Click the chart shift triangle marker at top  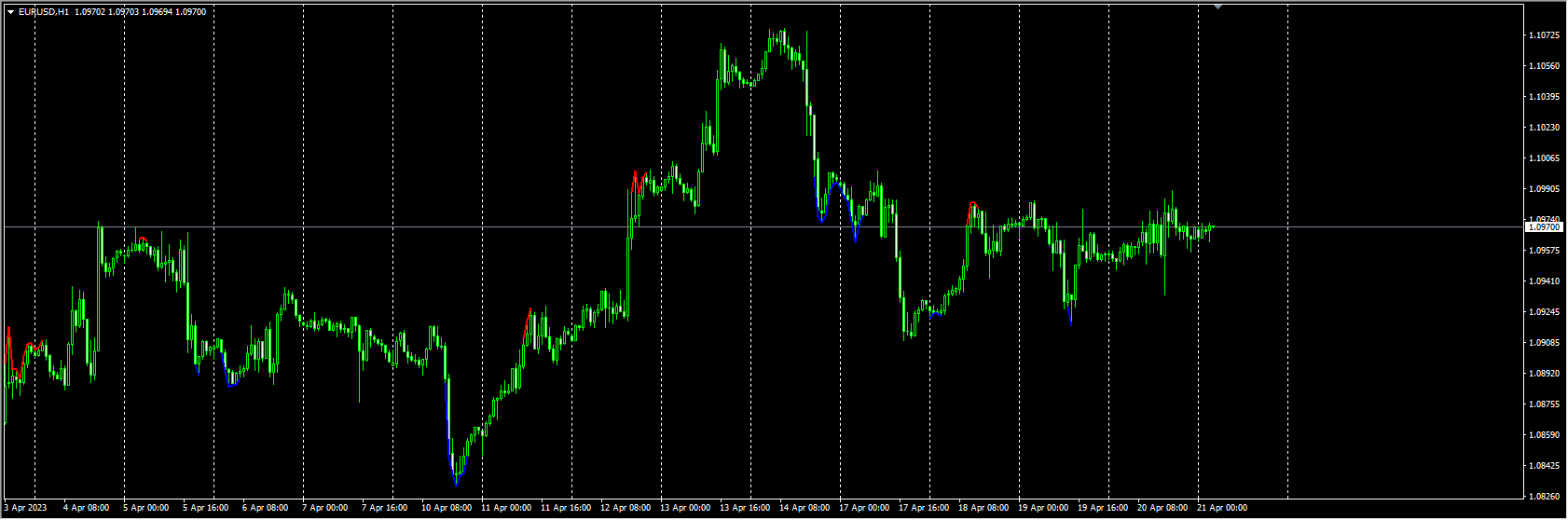(1217, 7)
